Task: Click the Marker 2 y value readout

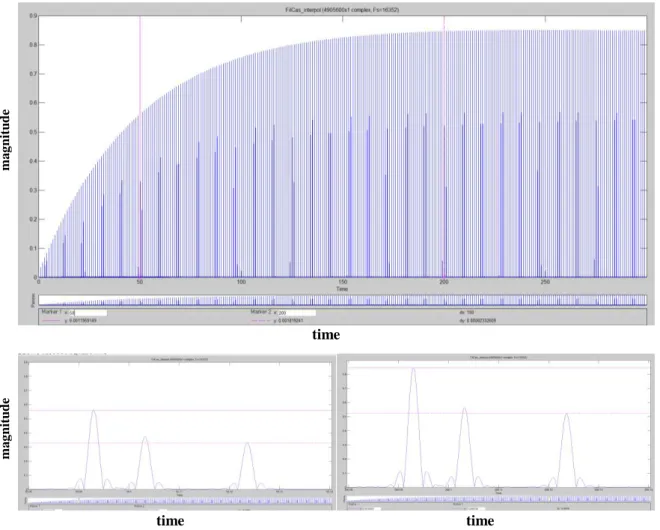Action: [x=288, y=321]
